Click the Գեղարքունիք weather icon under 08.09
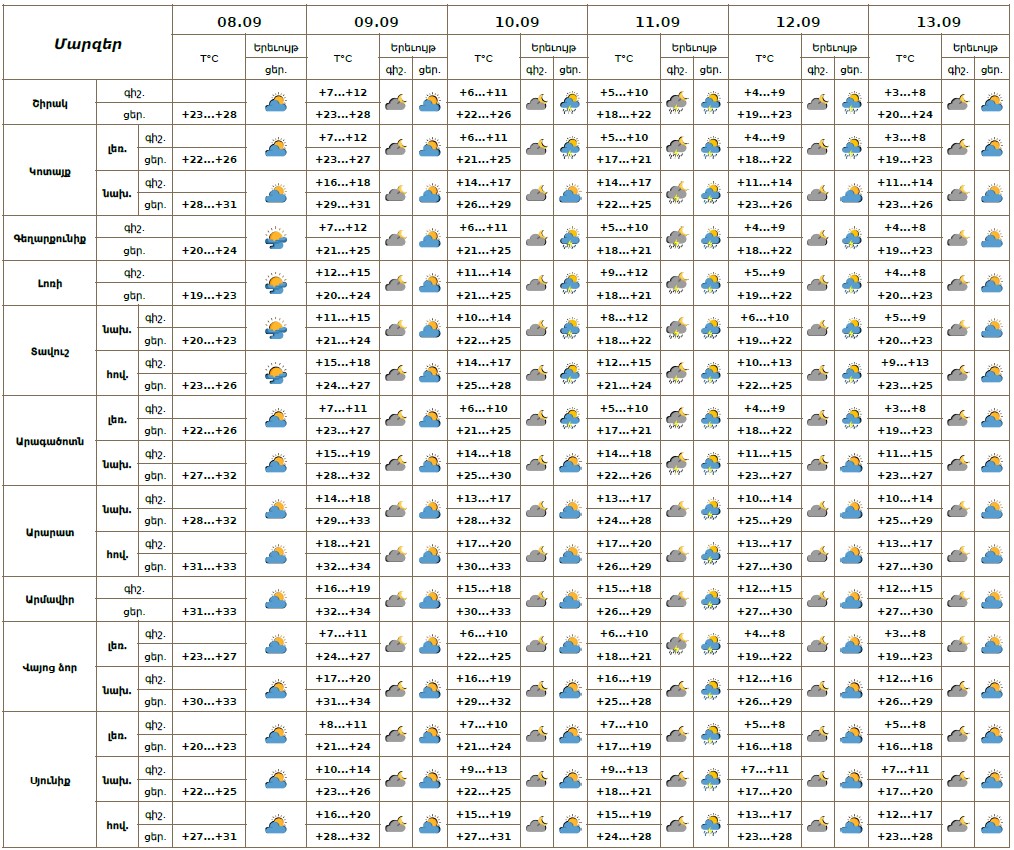The width and height of the screenshot is (1014, 850). click(276, 238)
